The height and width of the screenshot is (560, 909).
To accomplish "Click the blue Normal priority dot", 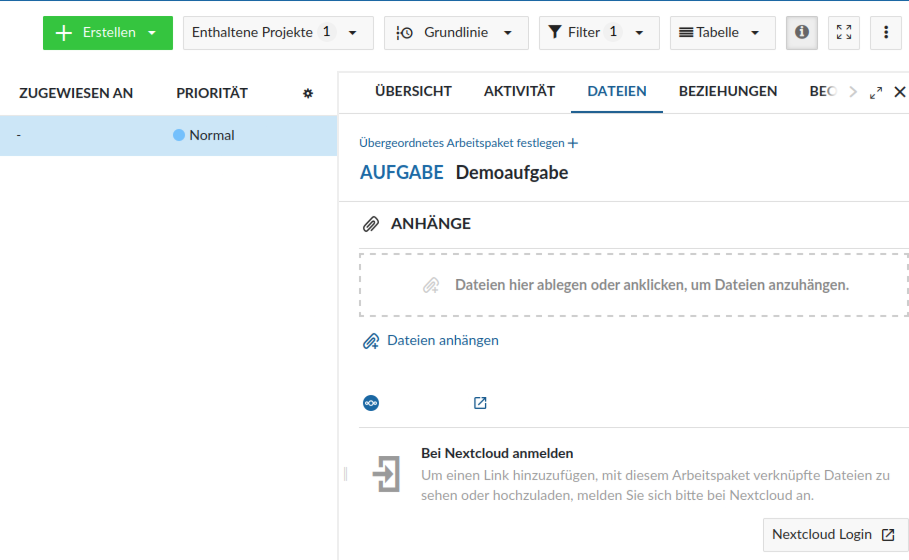I will [179, 135].
